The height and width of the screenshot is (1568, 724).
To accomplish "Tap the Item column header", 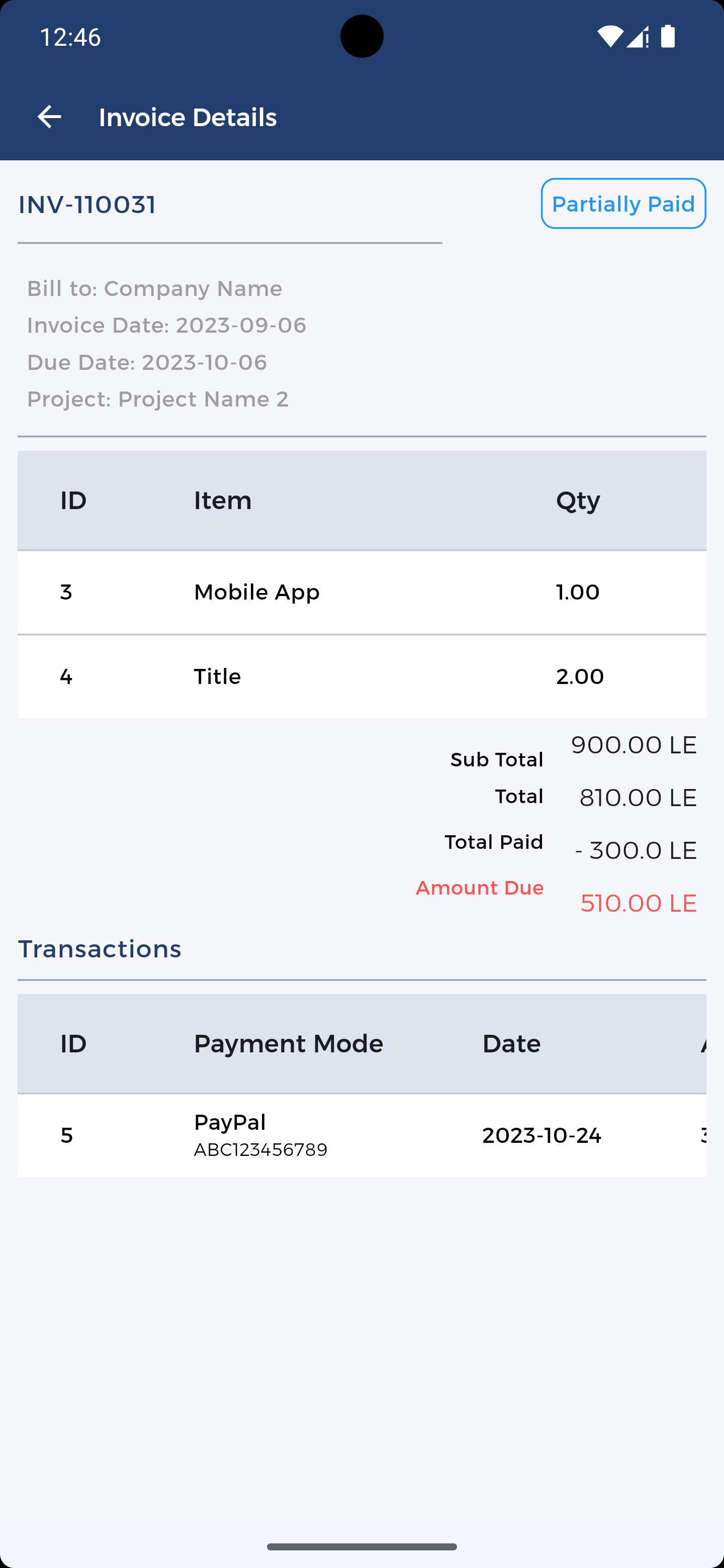I will (223, 501).
